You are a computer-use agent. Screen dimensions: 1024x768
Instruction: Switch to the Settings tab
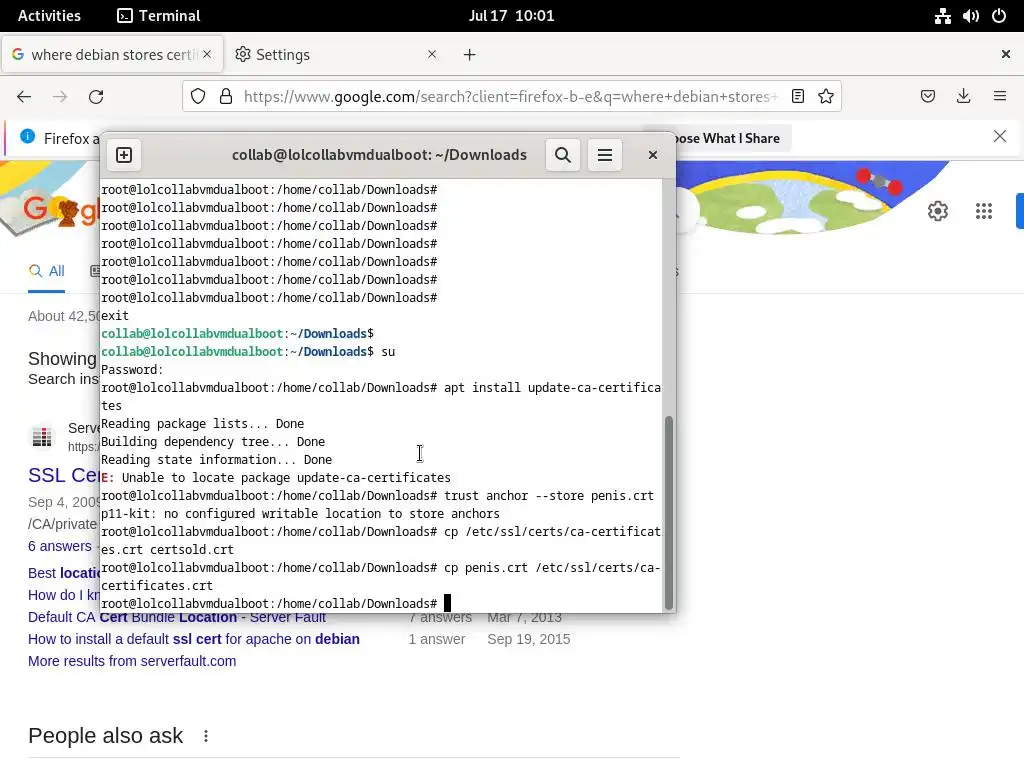click(336, 54)
